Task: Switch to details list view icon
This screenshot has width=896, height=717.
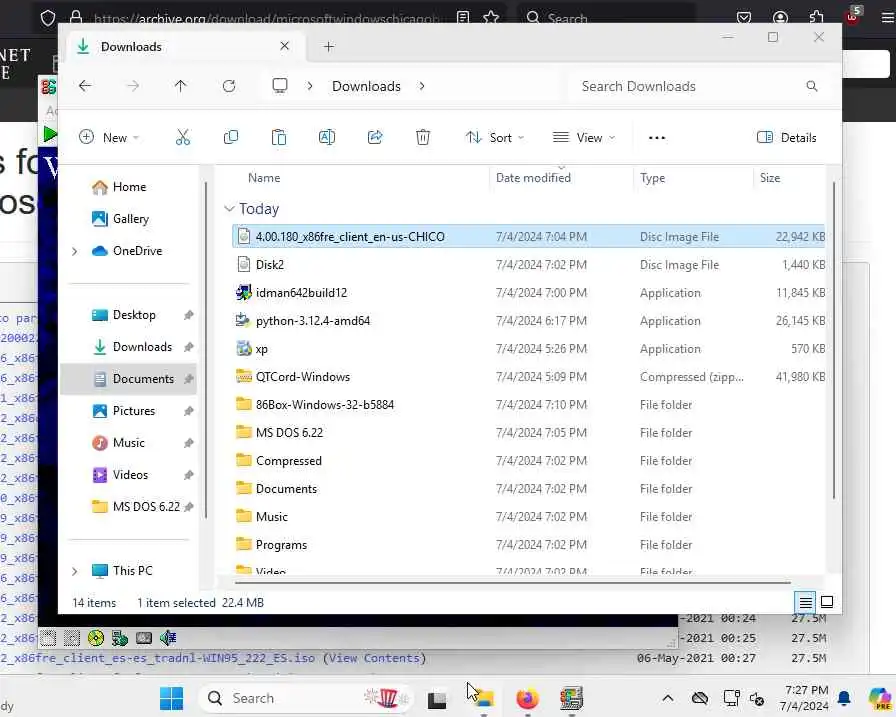Action: click(805, 602)
